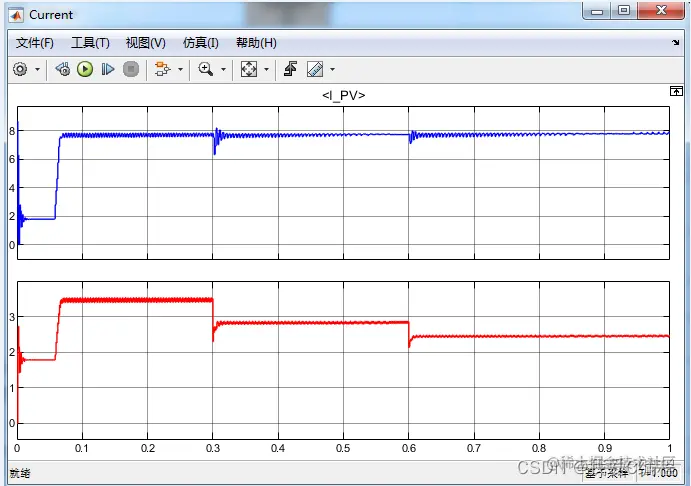Viewport: 691px width, 486px height.
Task: Click the step back button
Action: pos(63,69)
